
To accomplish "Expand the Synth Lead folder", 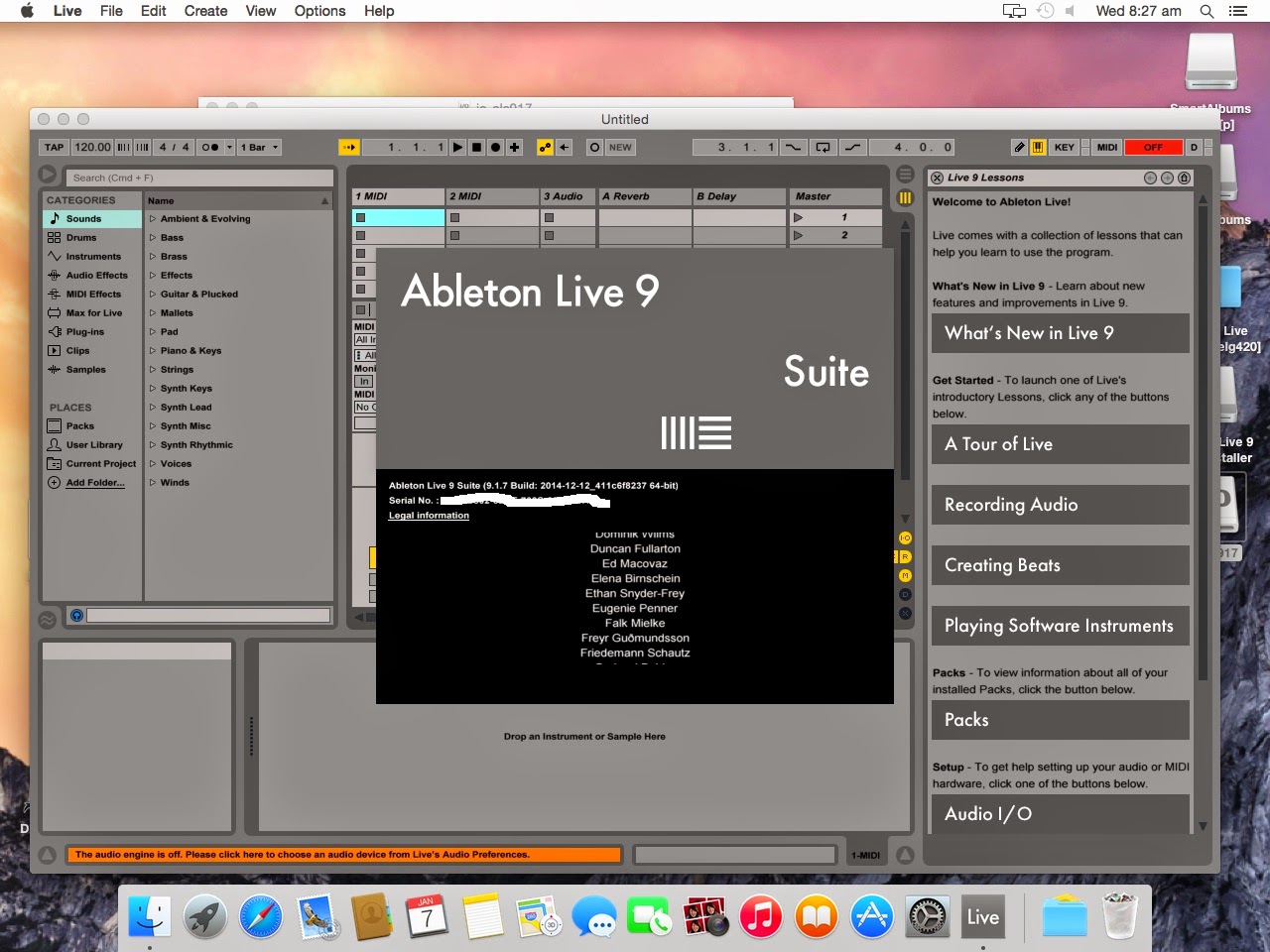I will click(153, 407).
